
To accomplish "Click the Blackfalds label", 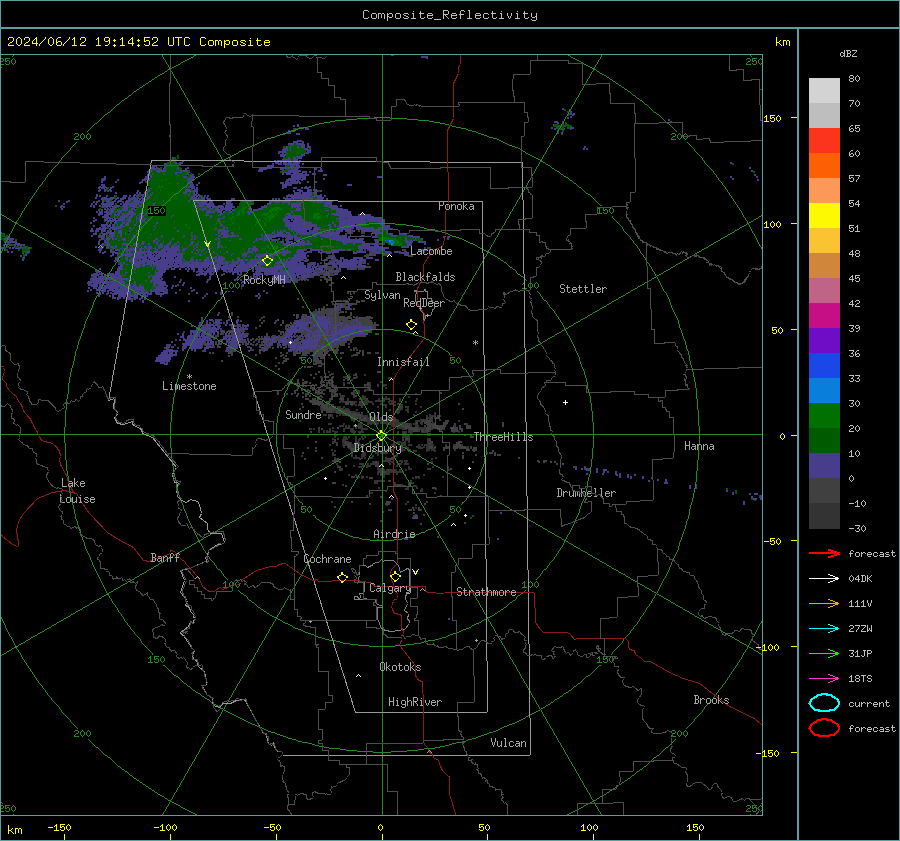I will [x=425, y=277].
